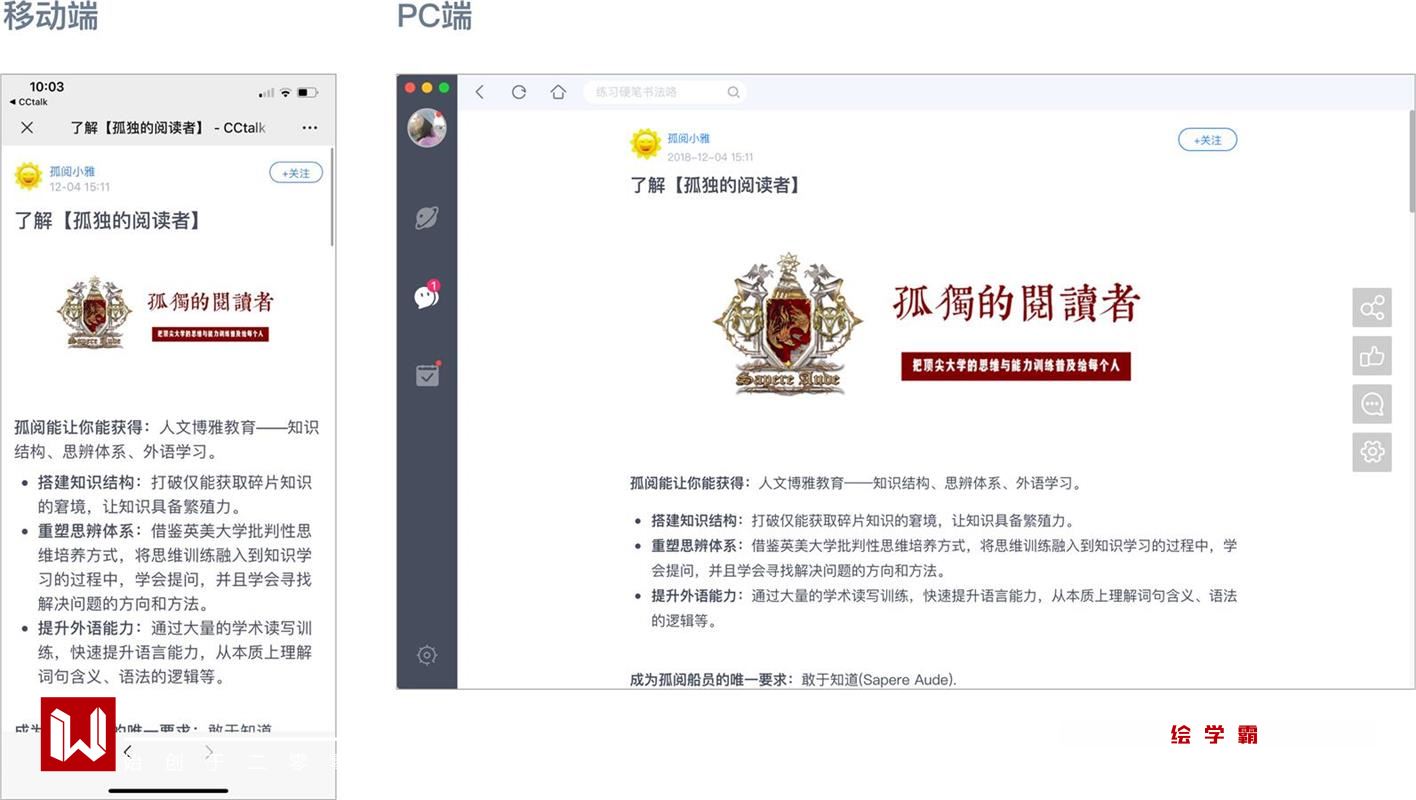The image size is (1416, 800).
Task: Like the article with the thumbs-up icon
Action: pos(1372,356)
